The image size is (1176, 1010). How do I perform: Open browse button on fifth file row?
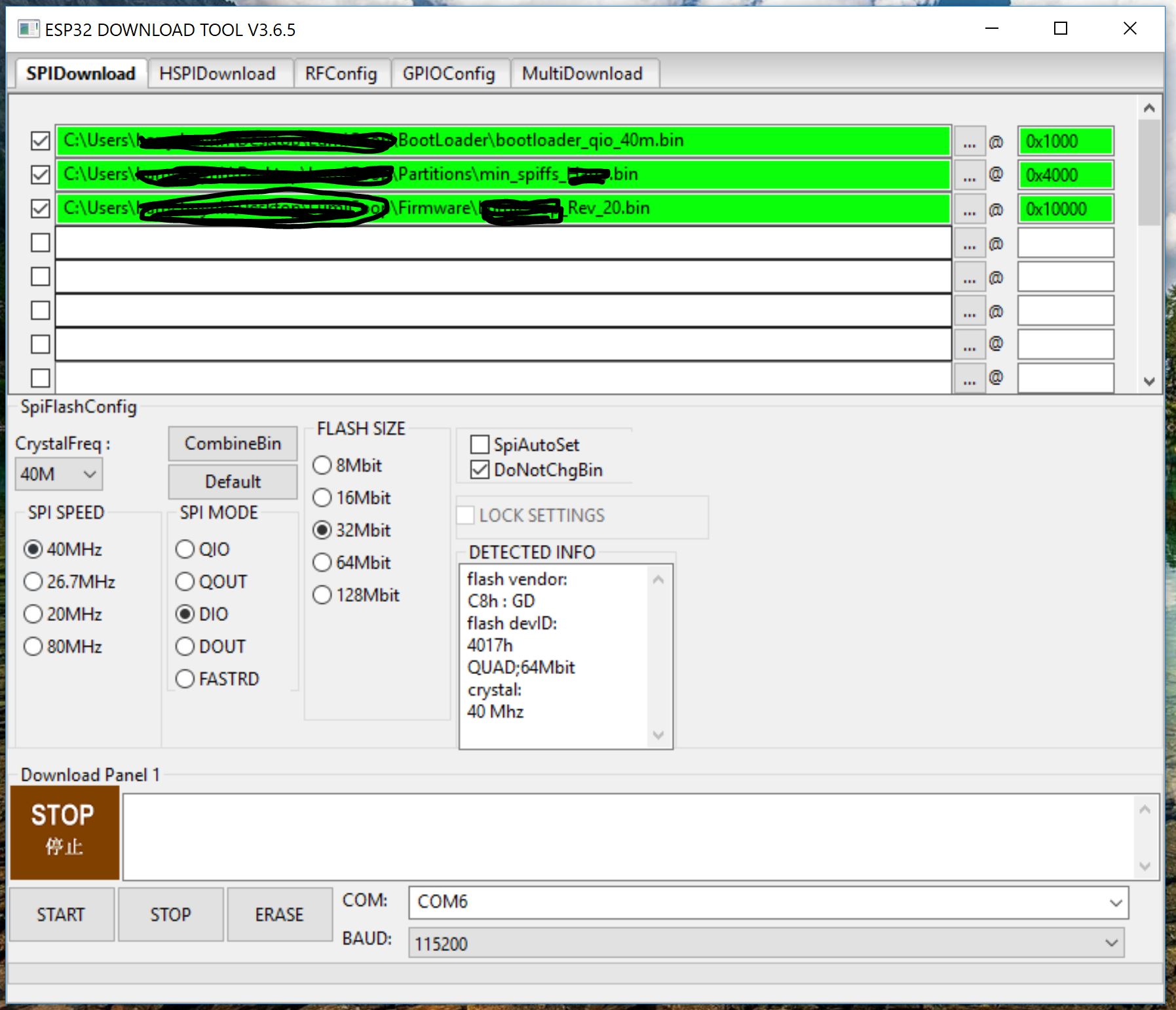point(969,277)
